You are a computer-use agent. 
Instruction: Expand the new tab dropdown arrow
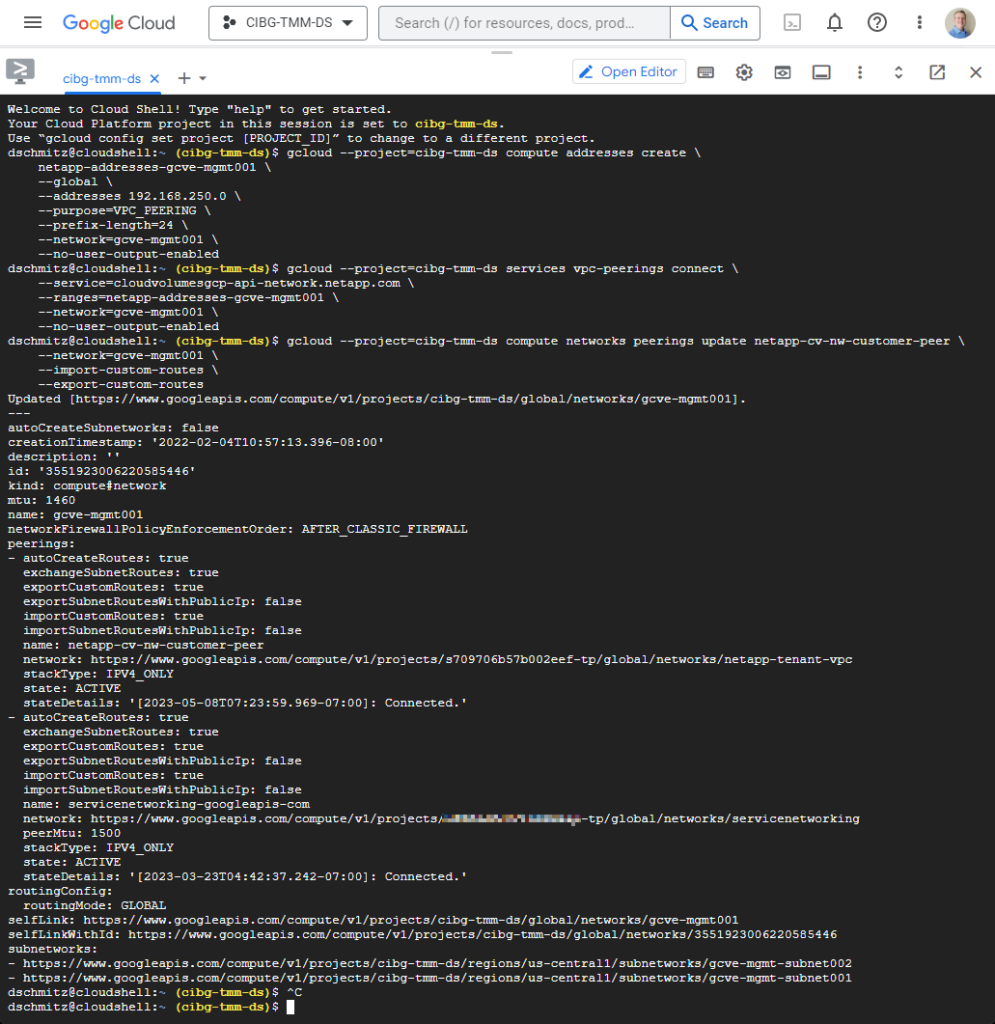[203, 78]
